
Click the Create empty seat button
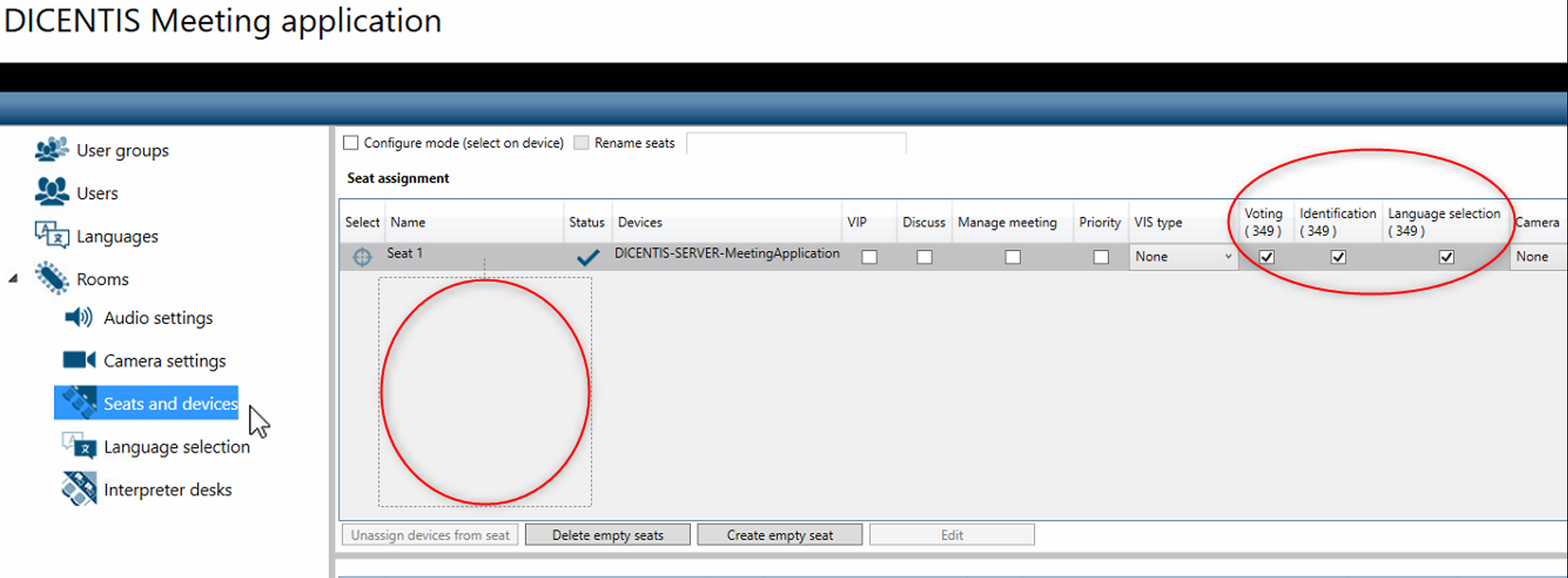coord(780,535)
